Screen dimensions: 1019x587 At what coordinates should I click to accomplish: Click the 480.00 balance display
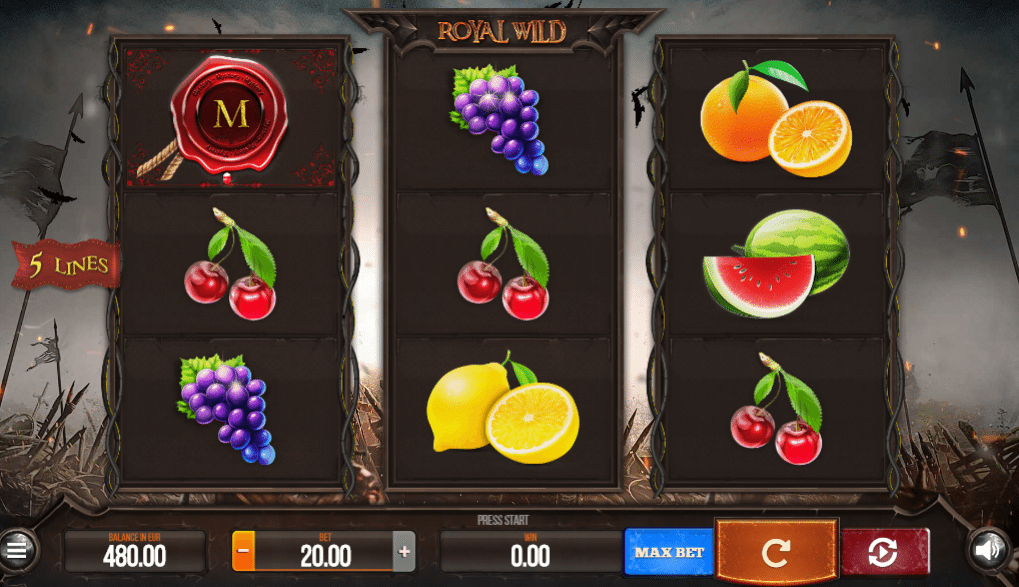135,551
